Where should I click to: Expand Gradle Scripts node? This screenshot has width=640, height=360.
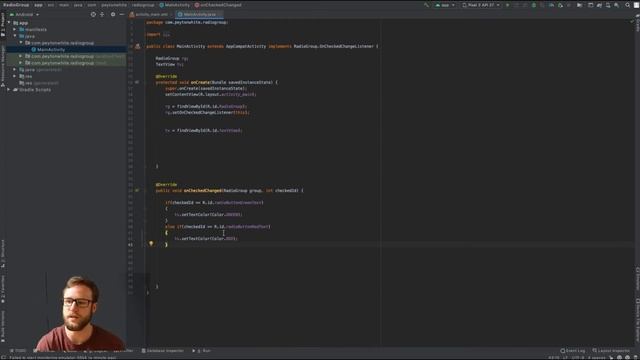(x=9, y=89)
